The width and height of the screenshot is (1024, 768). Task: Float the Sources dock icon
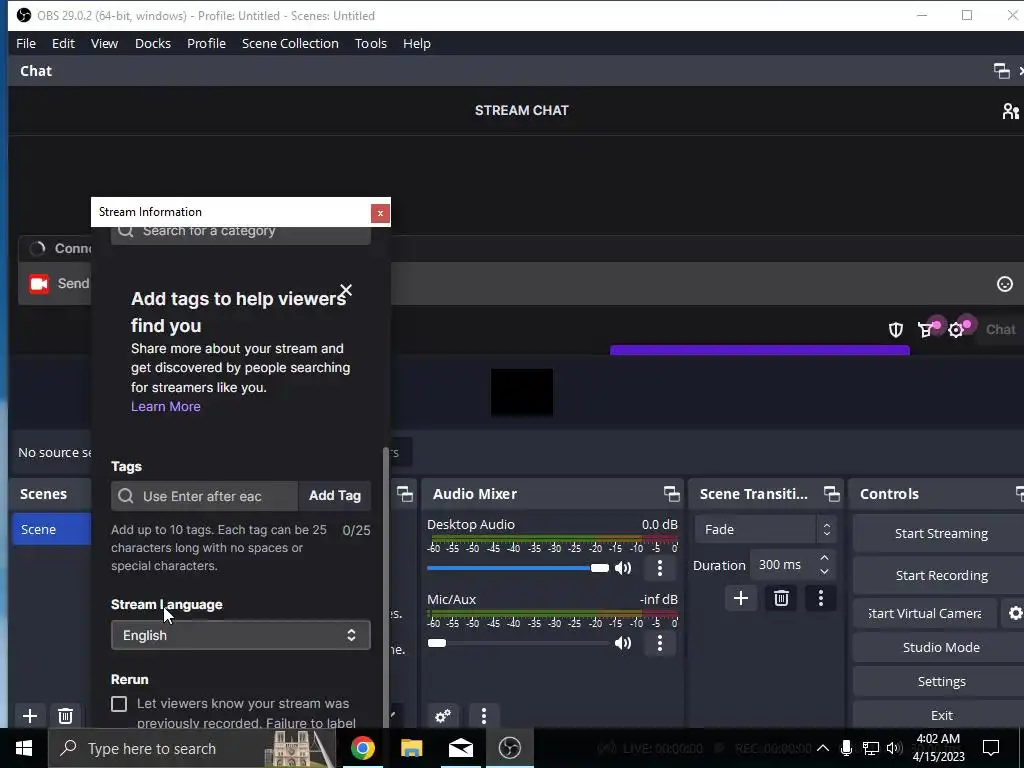tap(405, 494)
